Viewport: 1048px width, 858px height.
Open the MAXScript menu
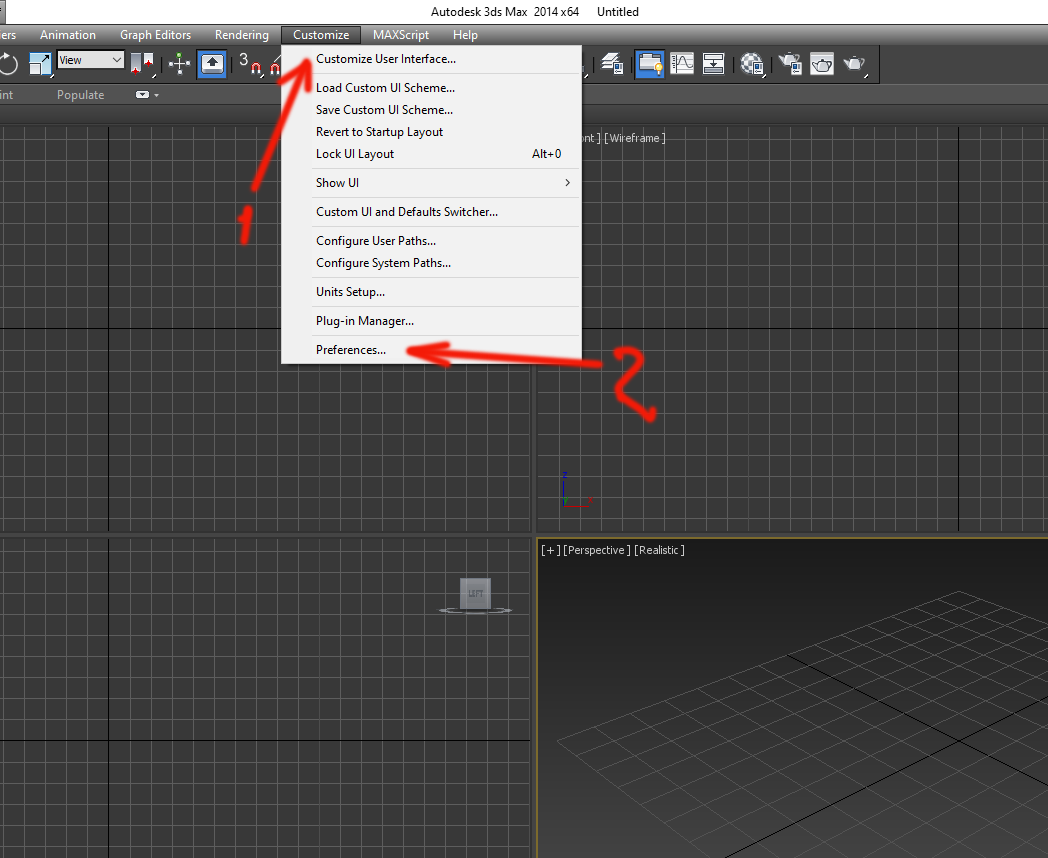[400, 35]
